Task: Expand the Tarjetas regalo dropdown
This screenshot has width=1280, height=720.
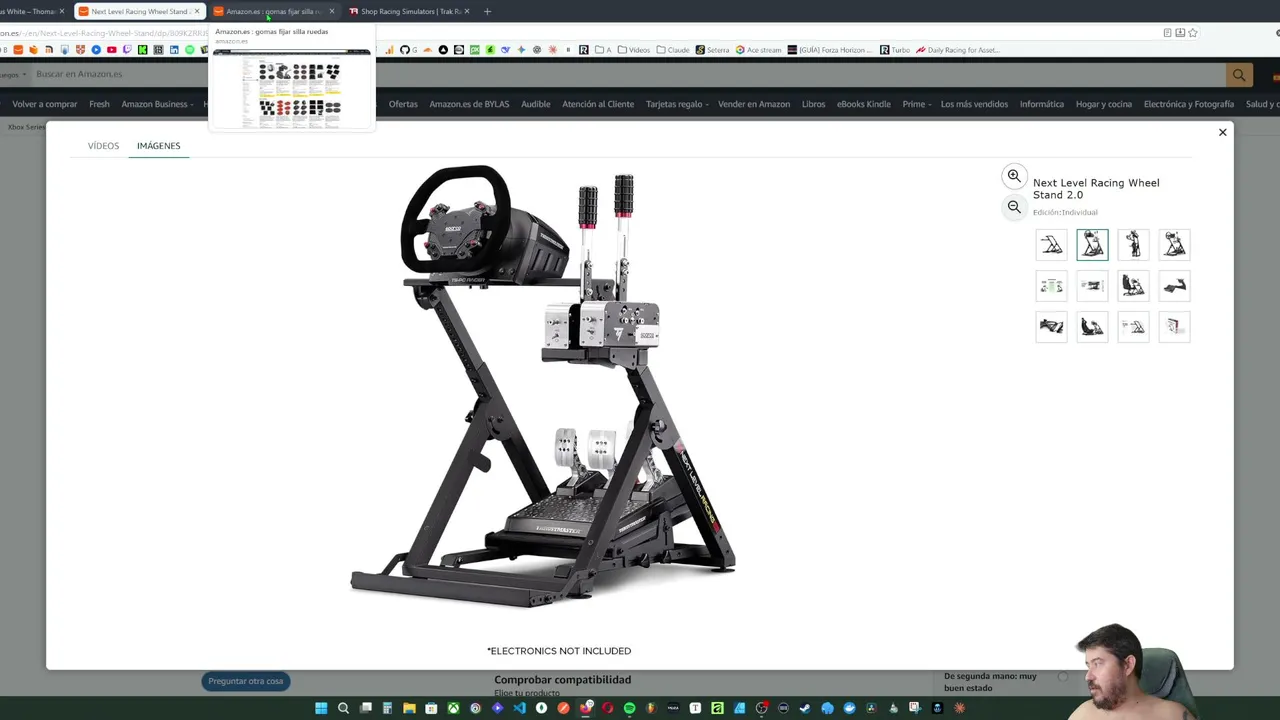Action: coord(677,104)
